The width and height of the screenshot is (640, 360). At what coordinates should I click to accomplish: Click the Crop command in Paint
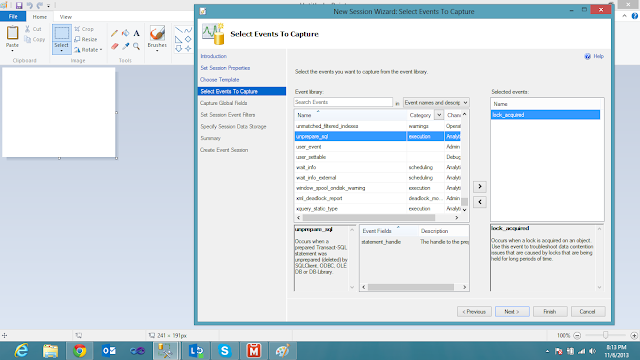point(84,29)
